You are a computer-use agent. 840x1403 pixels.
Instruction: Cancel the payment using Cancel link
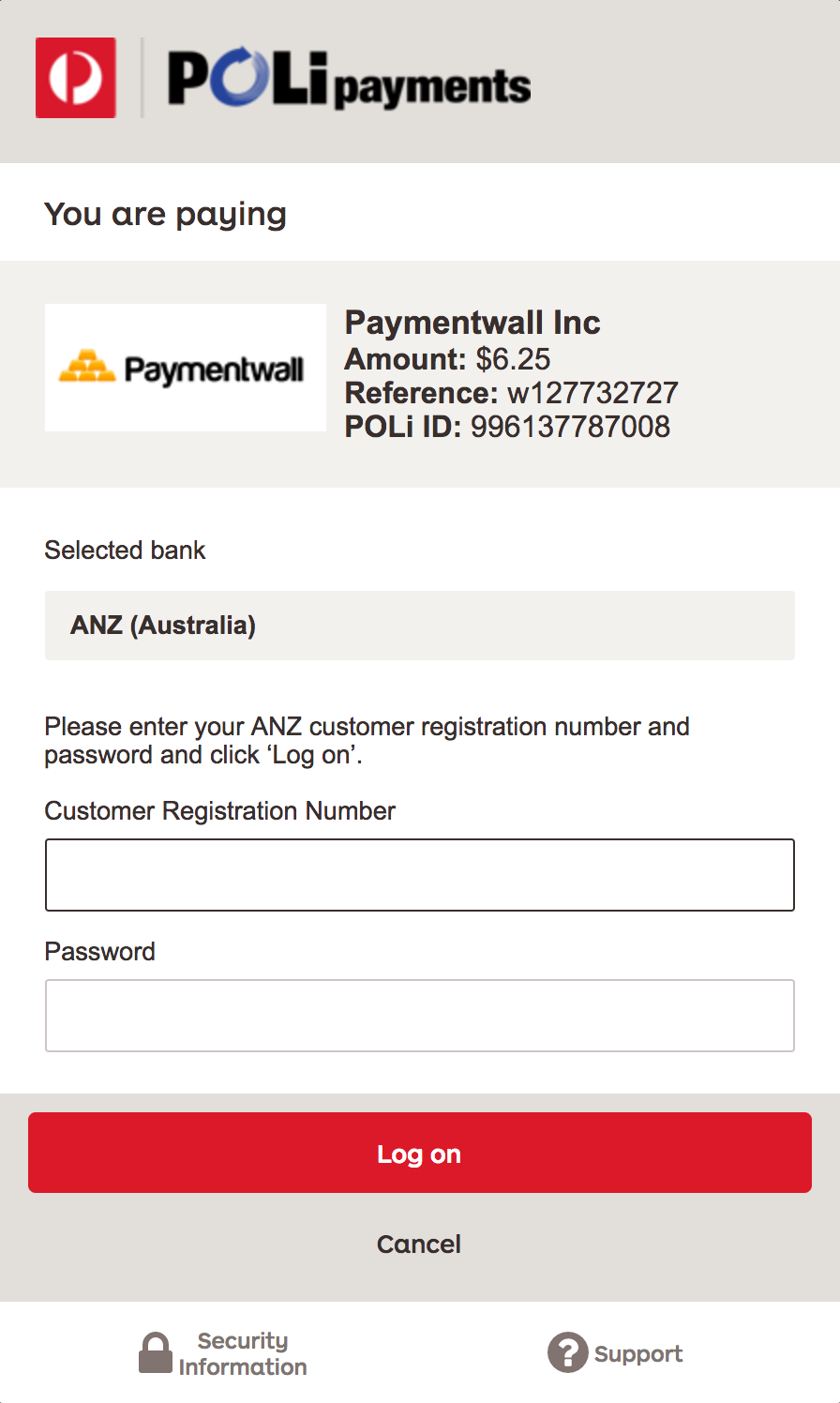[419, 1244]
